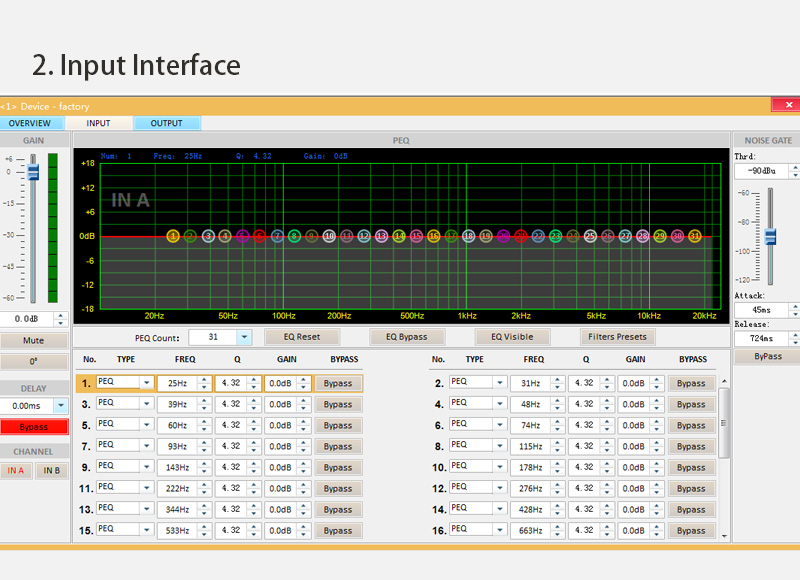This screenshot has height=580, width=800.
Task: Click the Q field of band 4
Action: tap(583, 404)
